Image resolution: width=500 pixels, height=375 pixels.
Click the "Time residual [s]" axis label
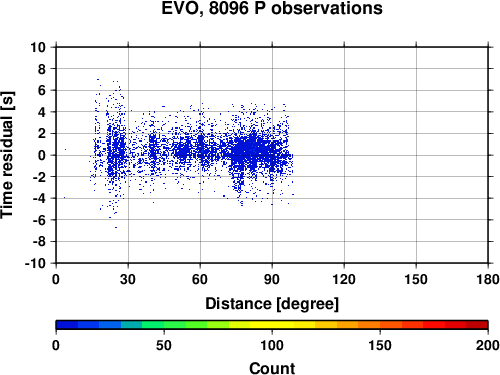(x=7, y=155)
